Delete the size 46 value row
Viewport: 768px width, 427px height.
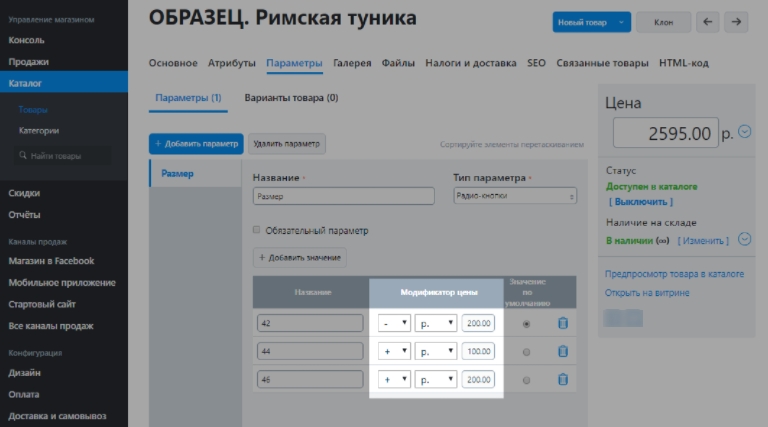pyautogui.click(x=563, y=379)
